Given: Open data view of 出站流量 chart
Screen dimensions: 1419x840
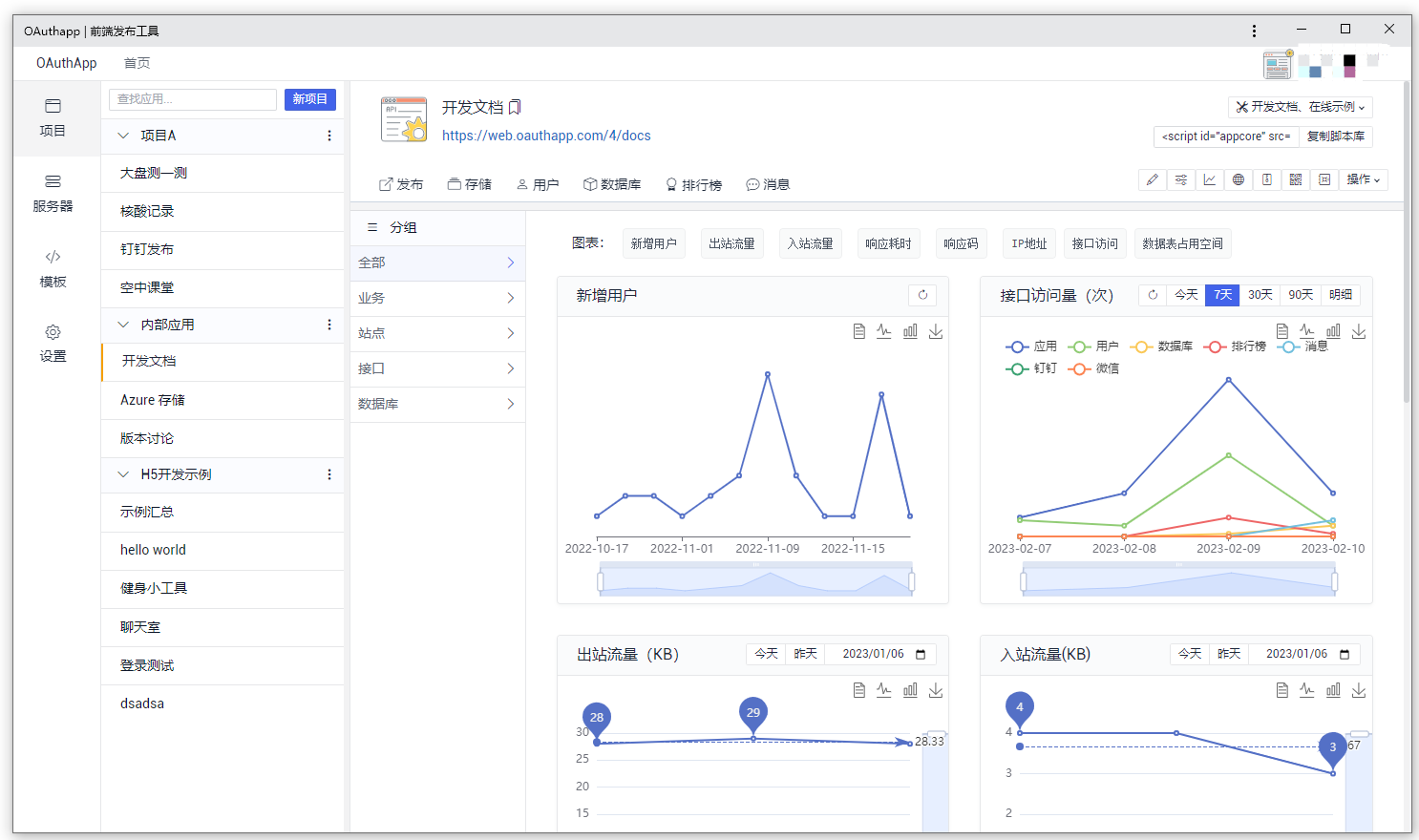Looking at the screenshot, I should pos(858,690).
